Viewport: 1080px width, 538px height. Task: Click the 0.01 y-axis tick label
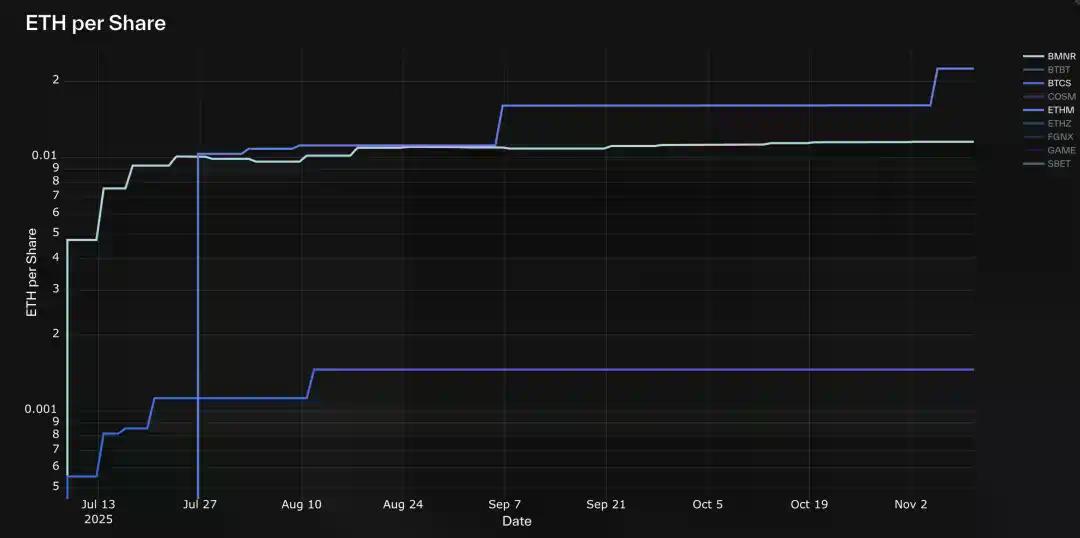coord(46,156)
